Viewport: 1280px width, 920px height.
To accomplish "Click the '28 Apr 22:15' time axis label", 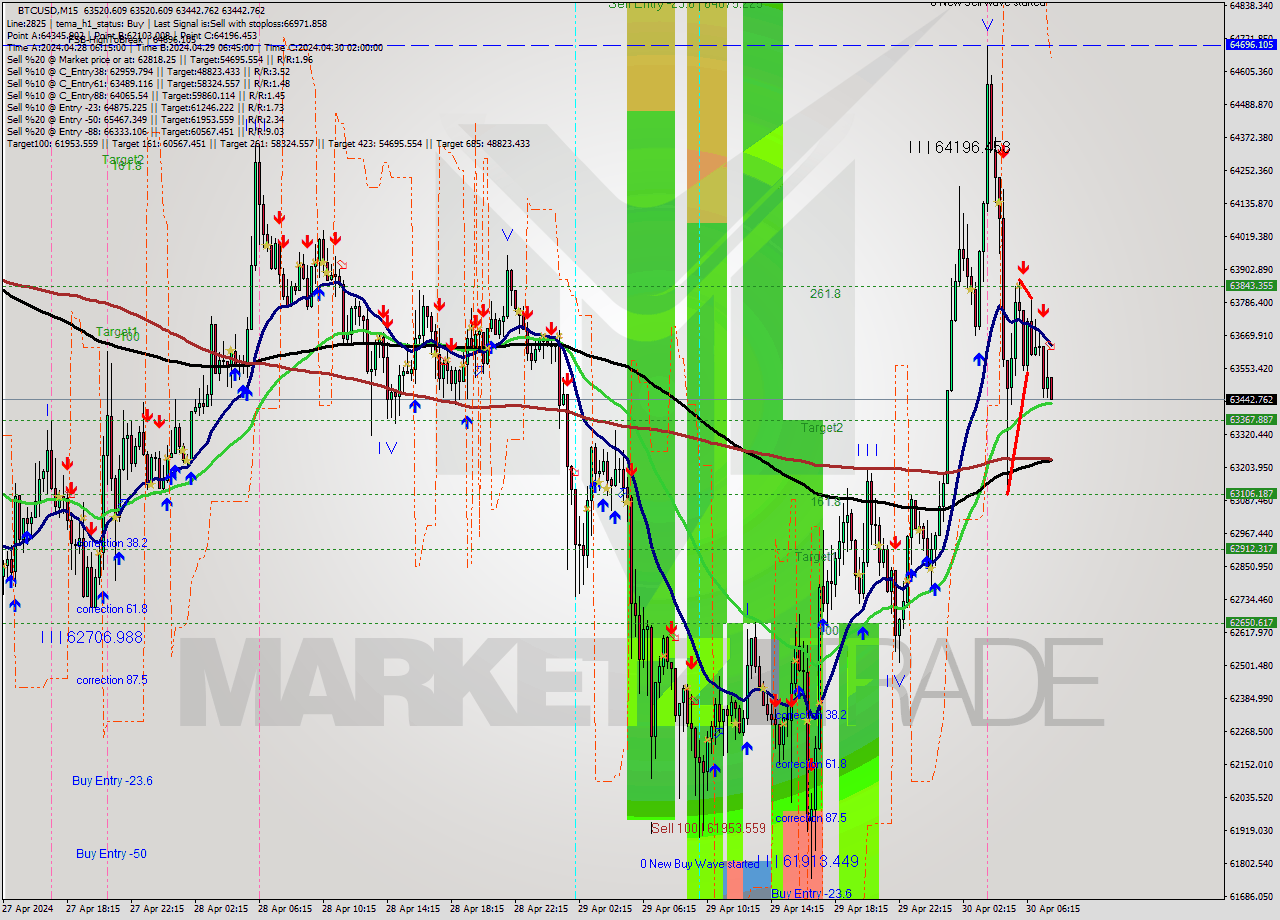I will (x=541, y=909).
